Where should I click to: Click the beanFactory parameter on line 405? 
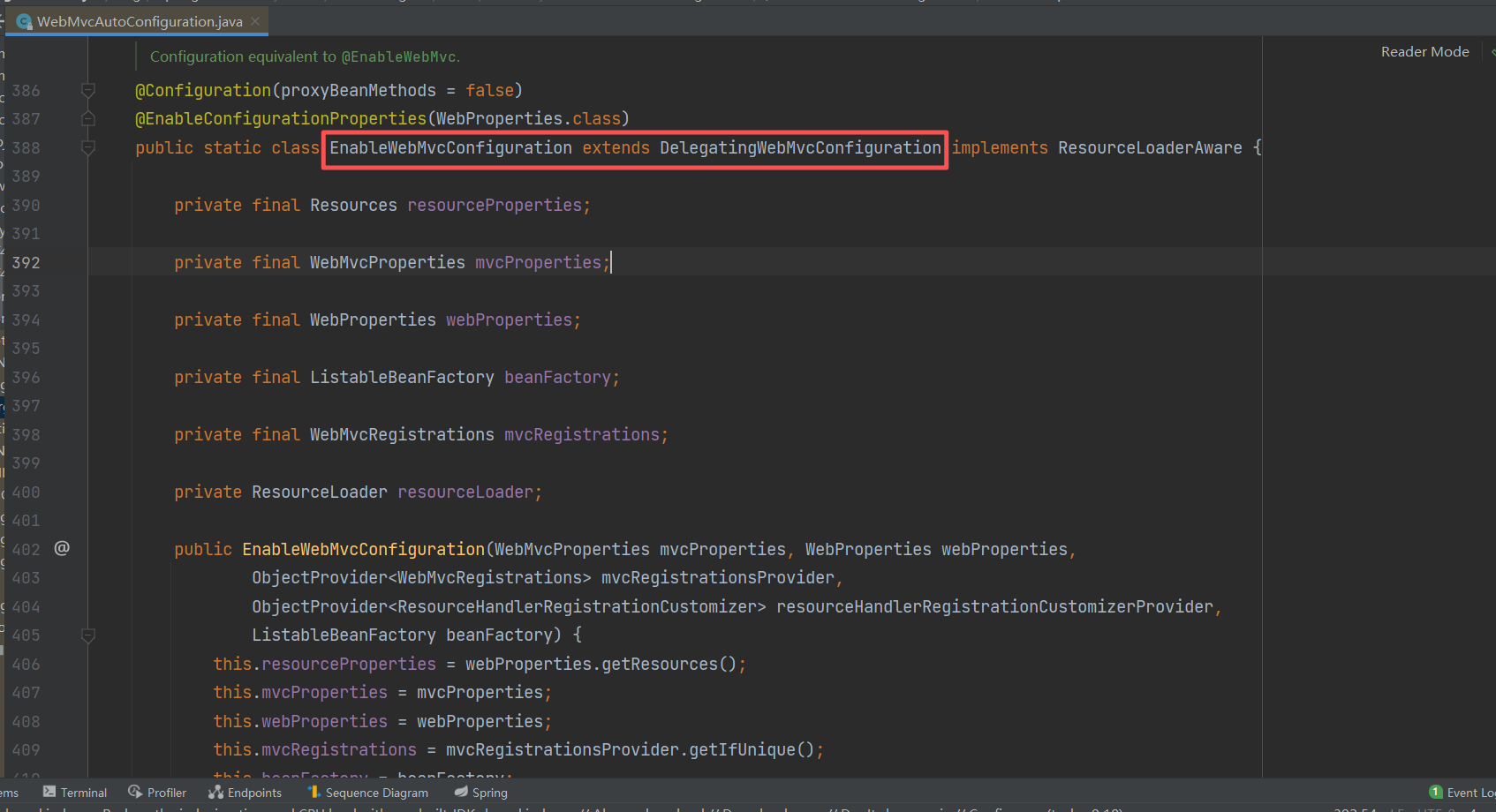pyautogui.click(x=499, y=635)
